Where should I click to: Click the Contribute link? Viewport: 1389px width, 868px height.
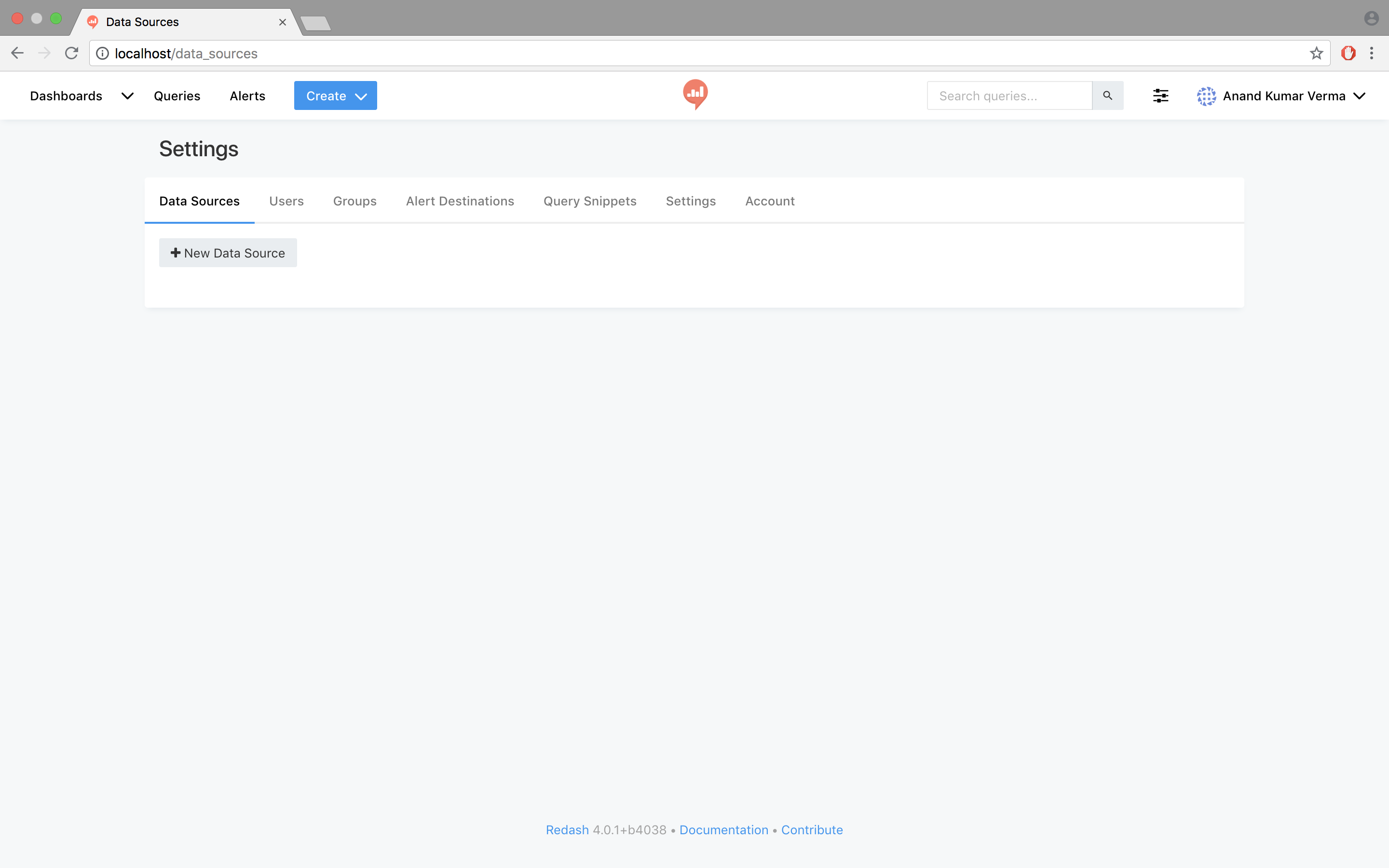coord(812,829)
